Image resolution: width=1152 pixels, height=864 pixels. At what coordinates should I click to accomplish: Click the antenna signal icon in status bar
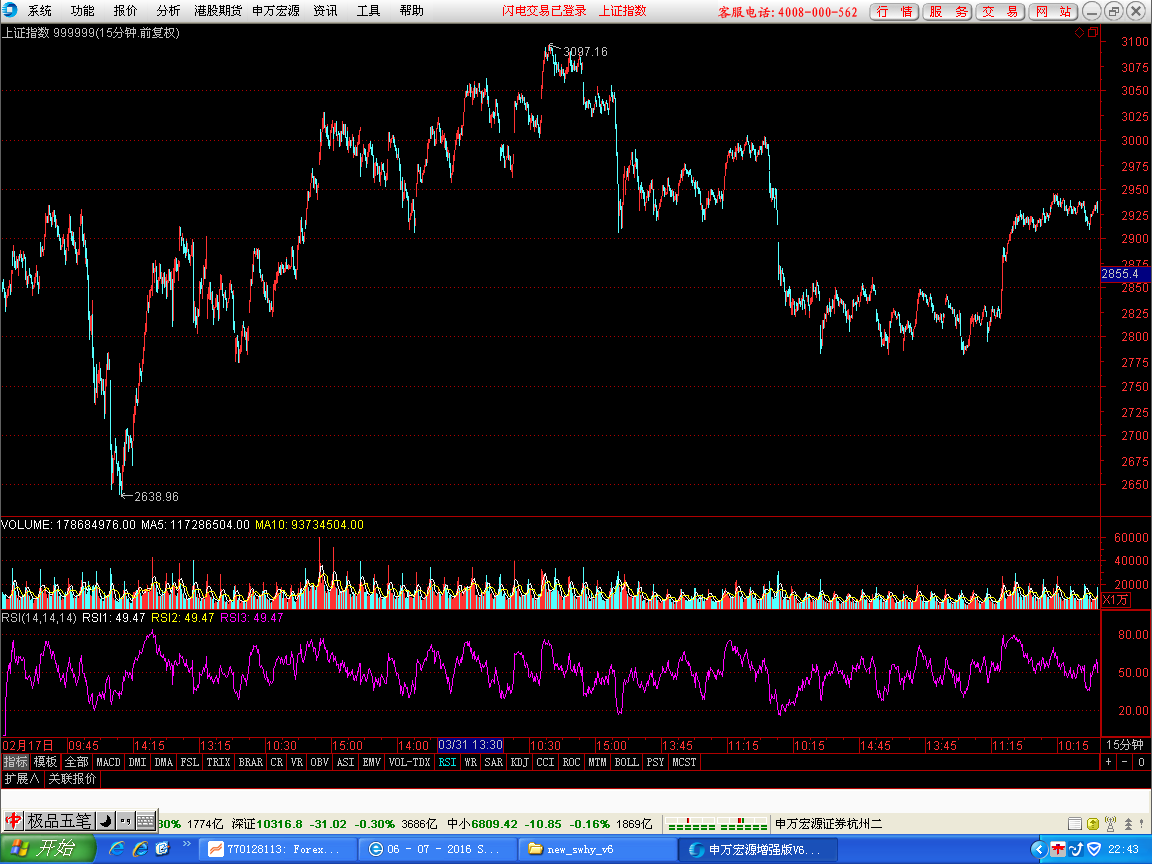[1110, 824]
